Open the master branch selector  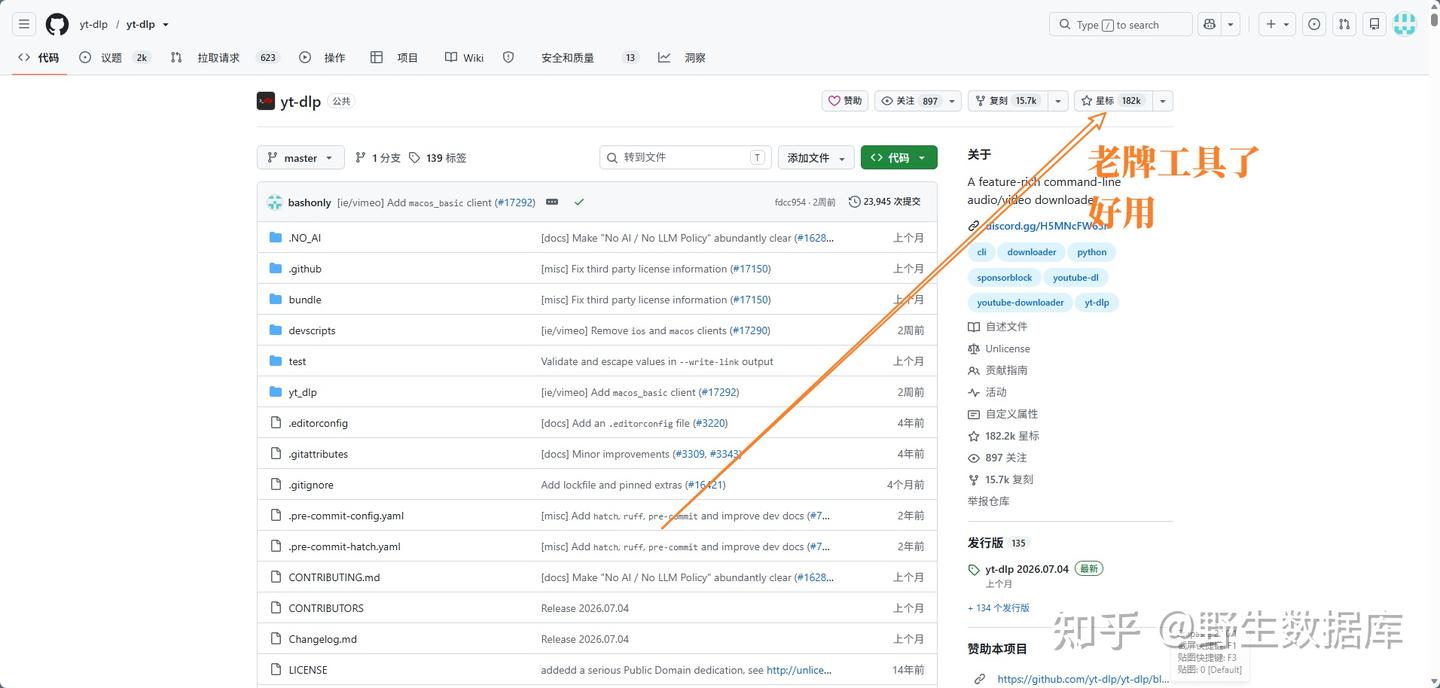[301, 158]
